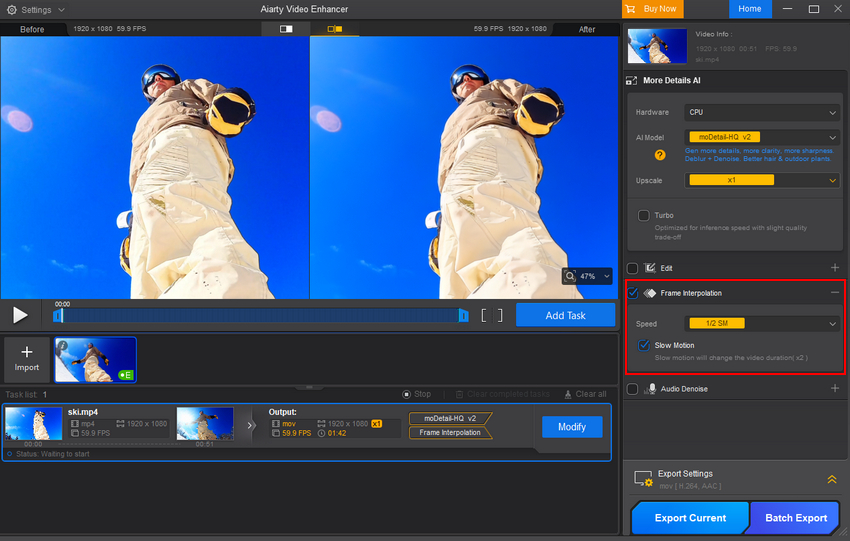Click the green E badge on thumbnail

coord(126,375)
